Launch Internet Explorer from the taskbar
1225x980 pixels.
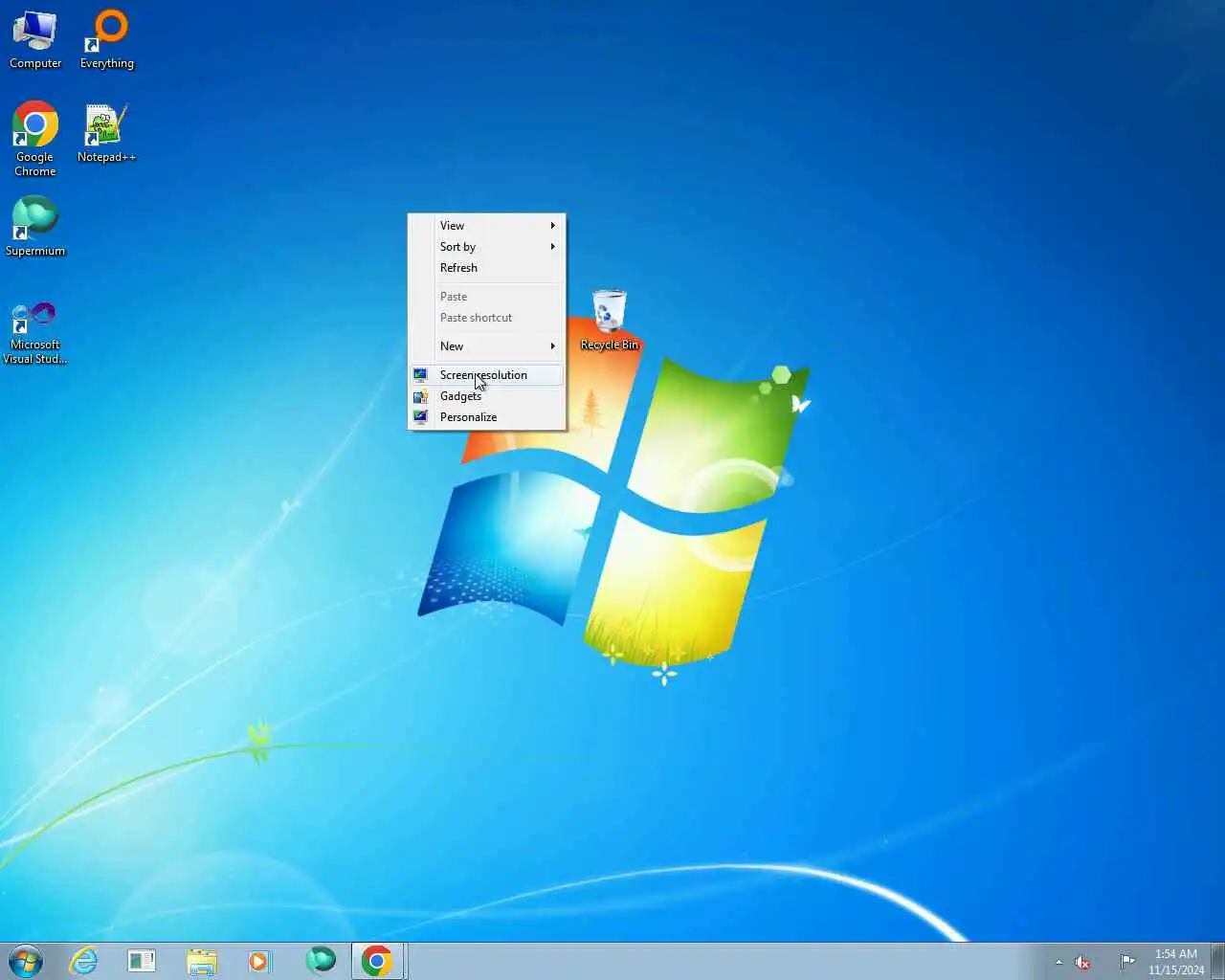(84, 961)
